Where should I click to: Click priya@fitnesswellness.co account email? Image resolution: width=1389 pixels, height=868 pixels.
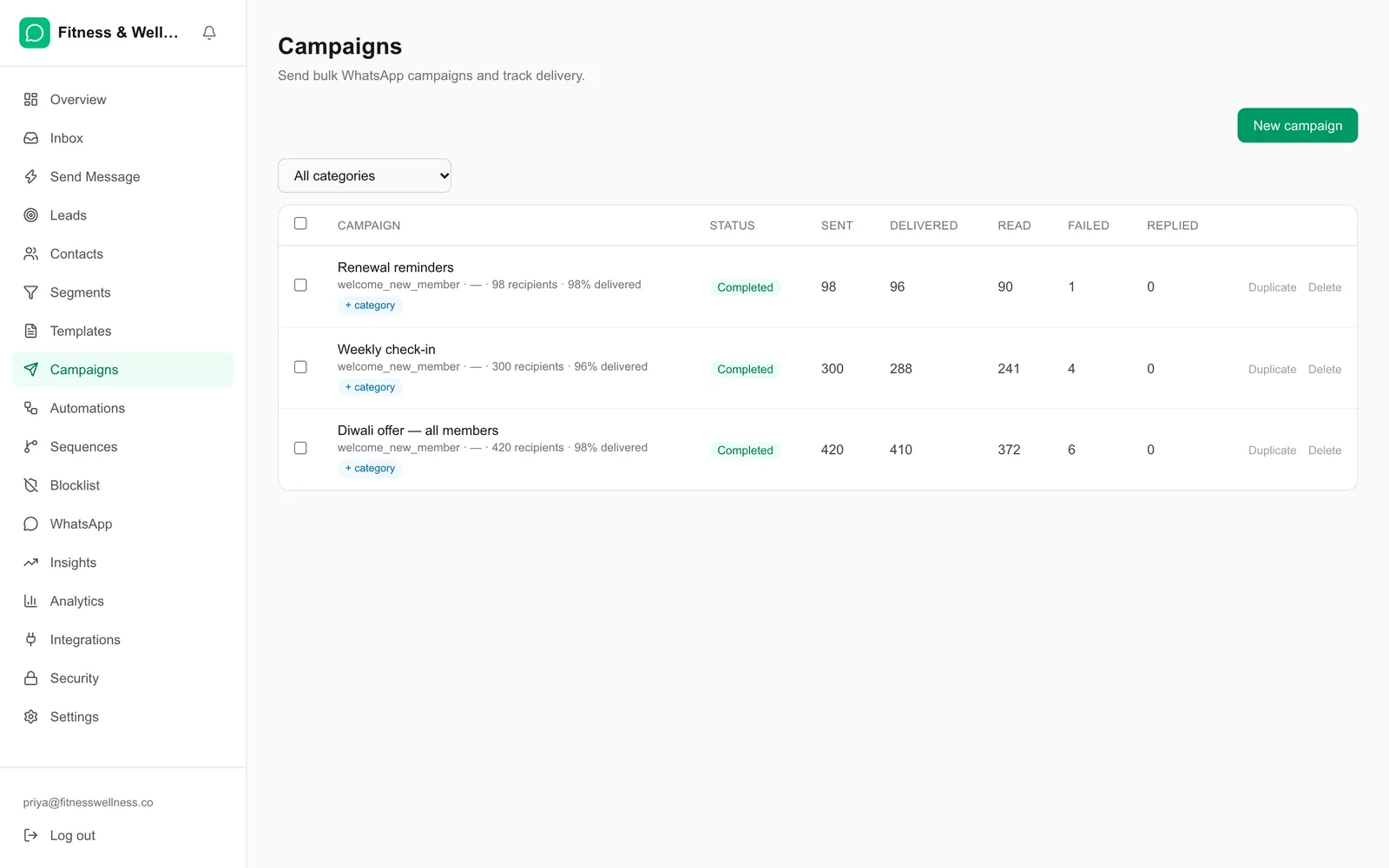click(89, 803)
